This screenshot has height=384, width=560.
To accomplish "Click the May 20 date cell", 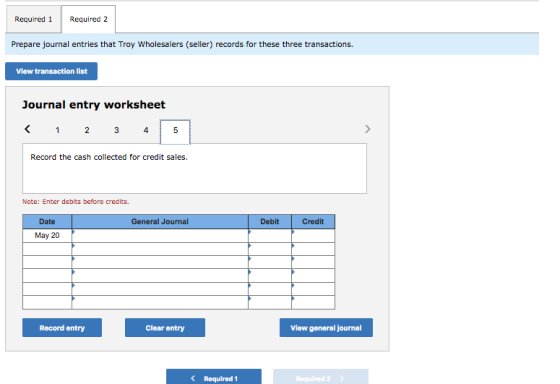I will click(47, 235).
